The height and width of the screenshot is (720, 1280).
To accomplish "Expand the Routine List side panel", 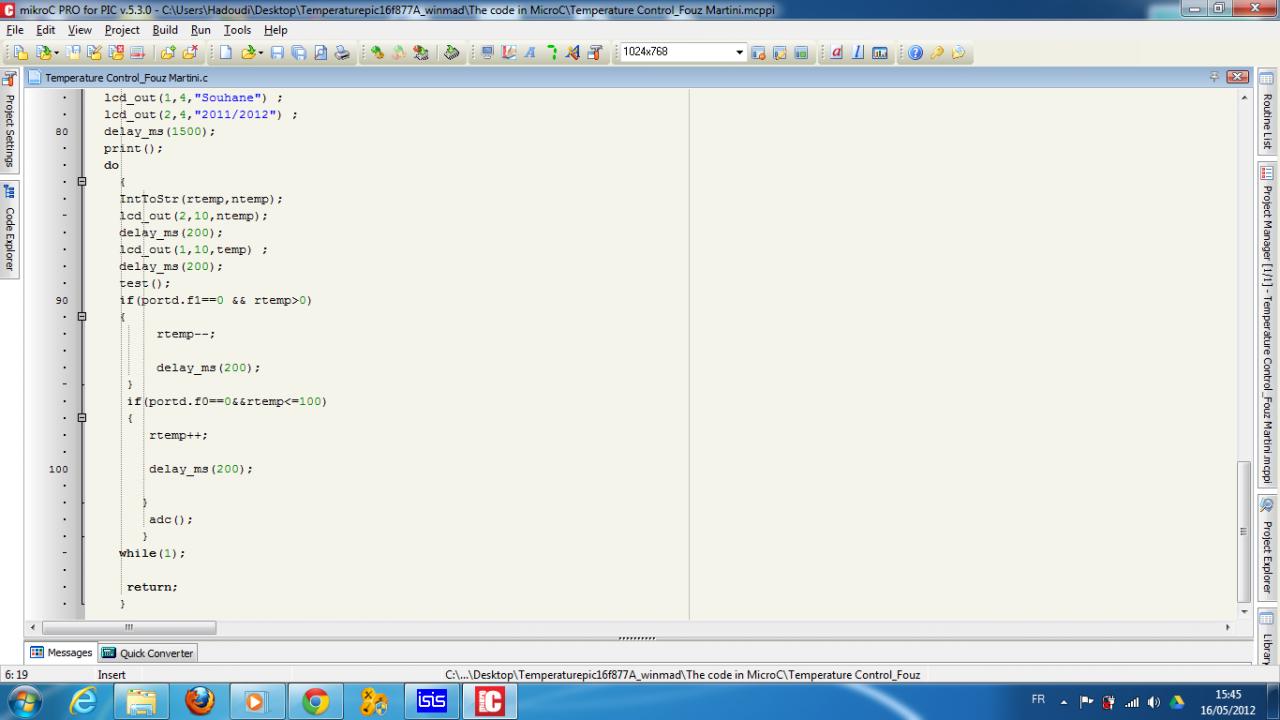I will pos(1268,112).
